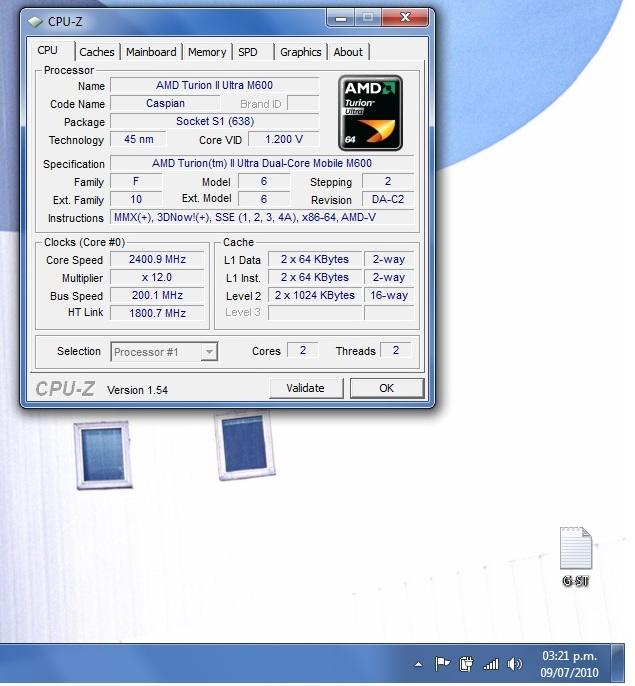Show hidden tray icons arrow
This screenshot has height=686, width=635.
418,665
